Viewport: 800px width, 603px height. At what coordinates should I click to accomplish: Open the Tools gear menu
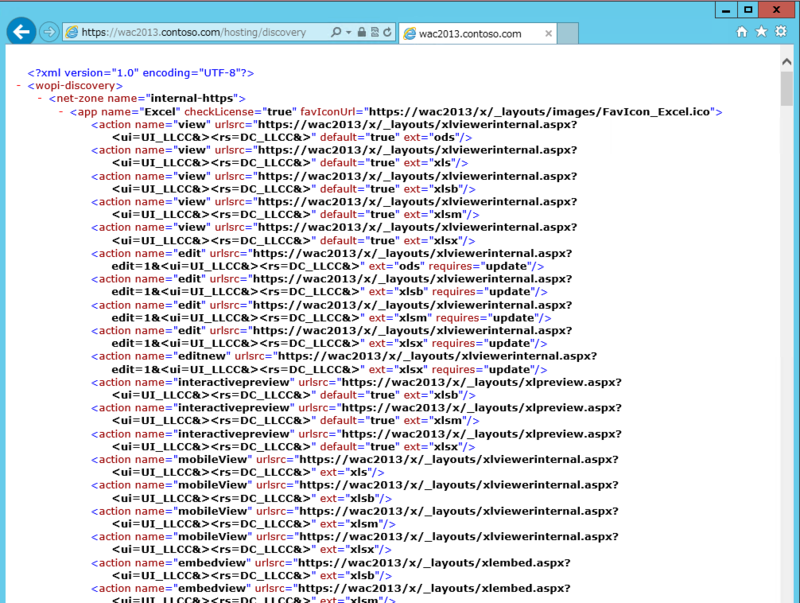pos(781,32)
